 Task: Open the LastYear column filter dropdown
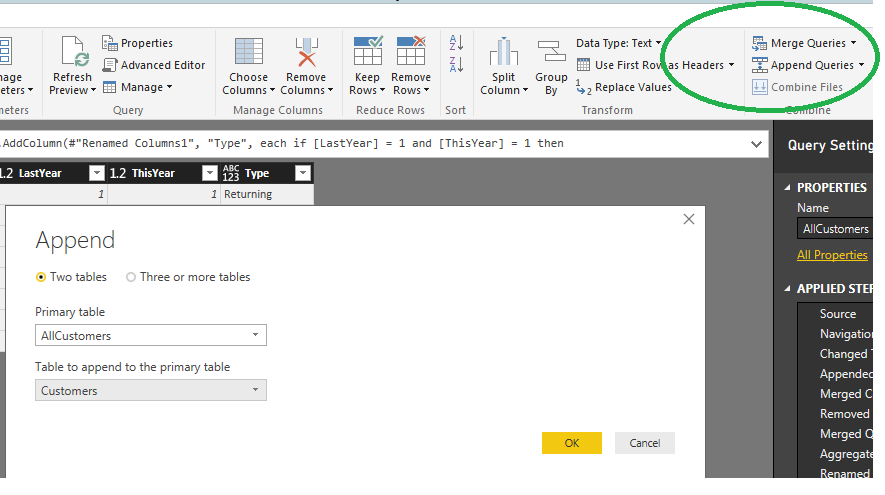97,173
